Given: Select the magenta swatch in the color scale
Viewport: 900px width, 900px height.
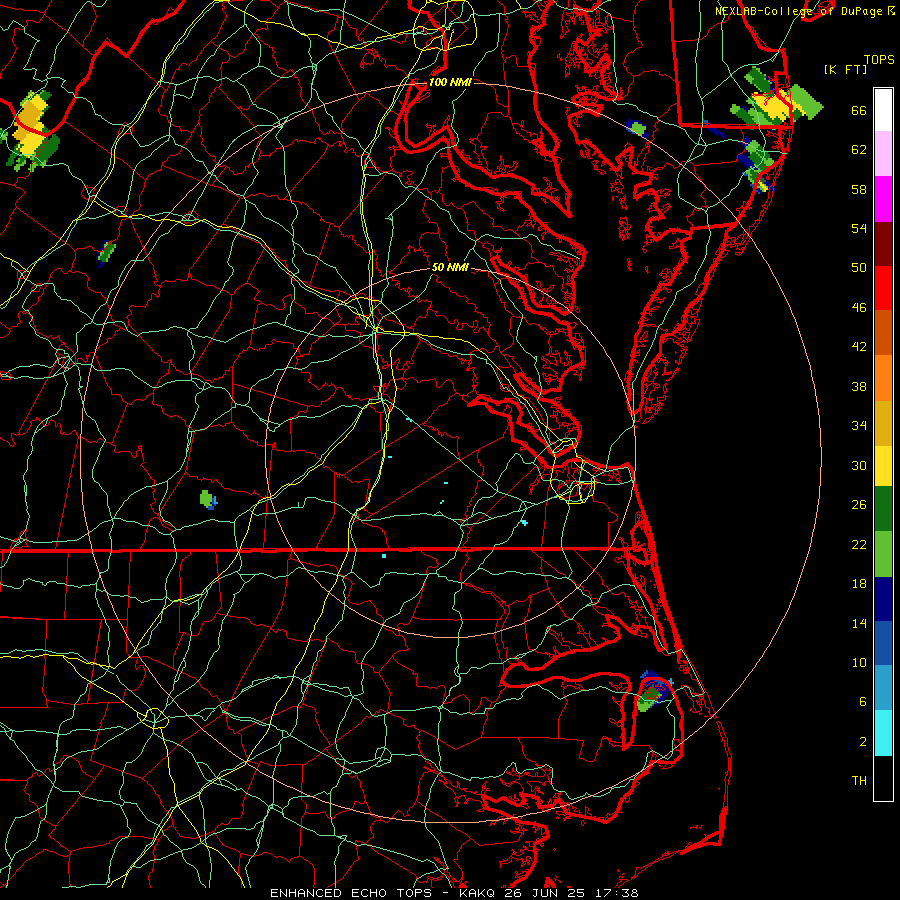Looking at the screenshot, I should (x=883, y=199).
